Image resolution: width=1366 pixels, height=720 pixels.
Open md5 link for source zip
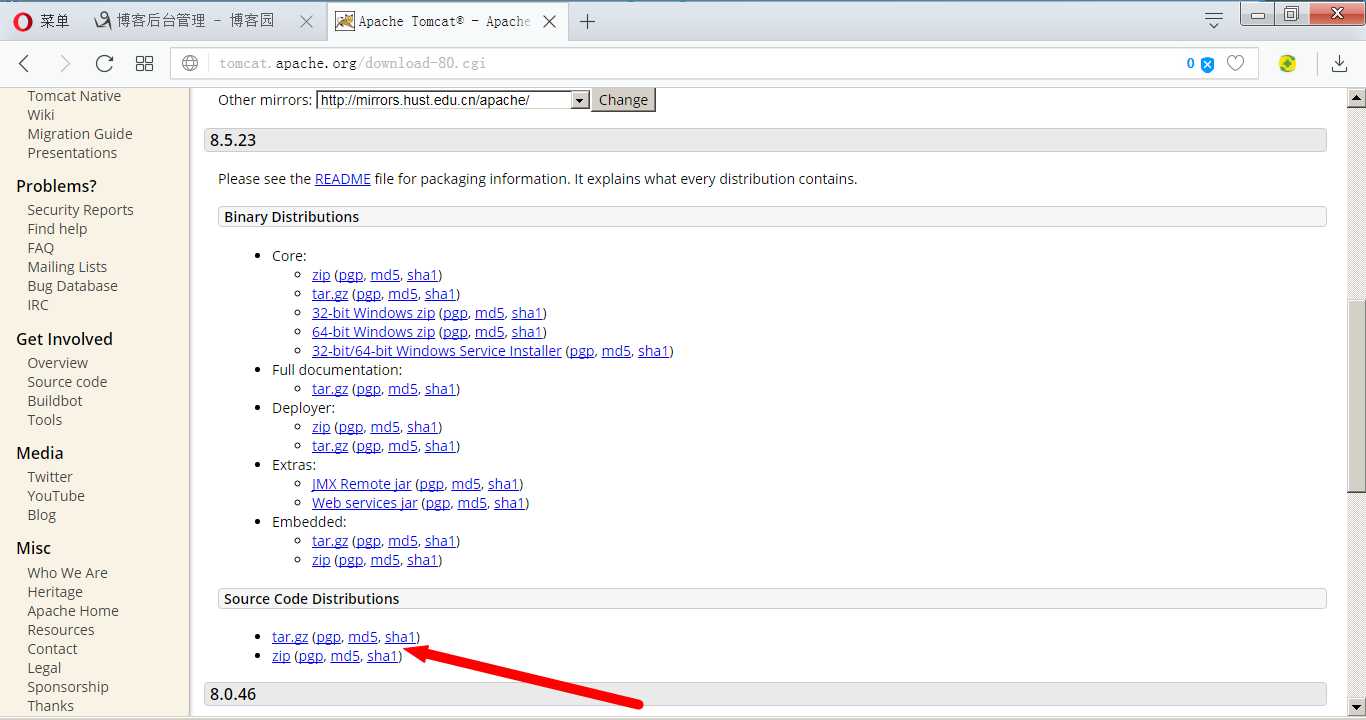(x=345, y=656)
